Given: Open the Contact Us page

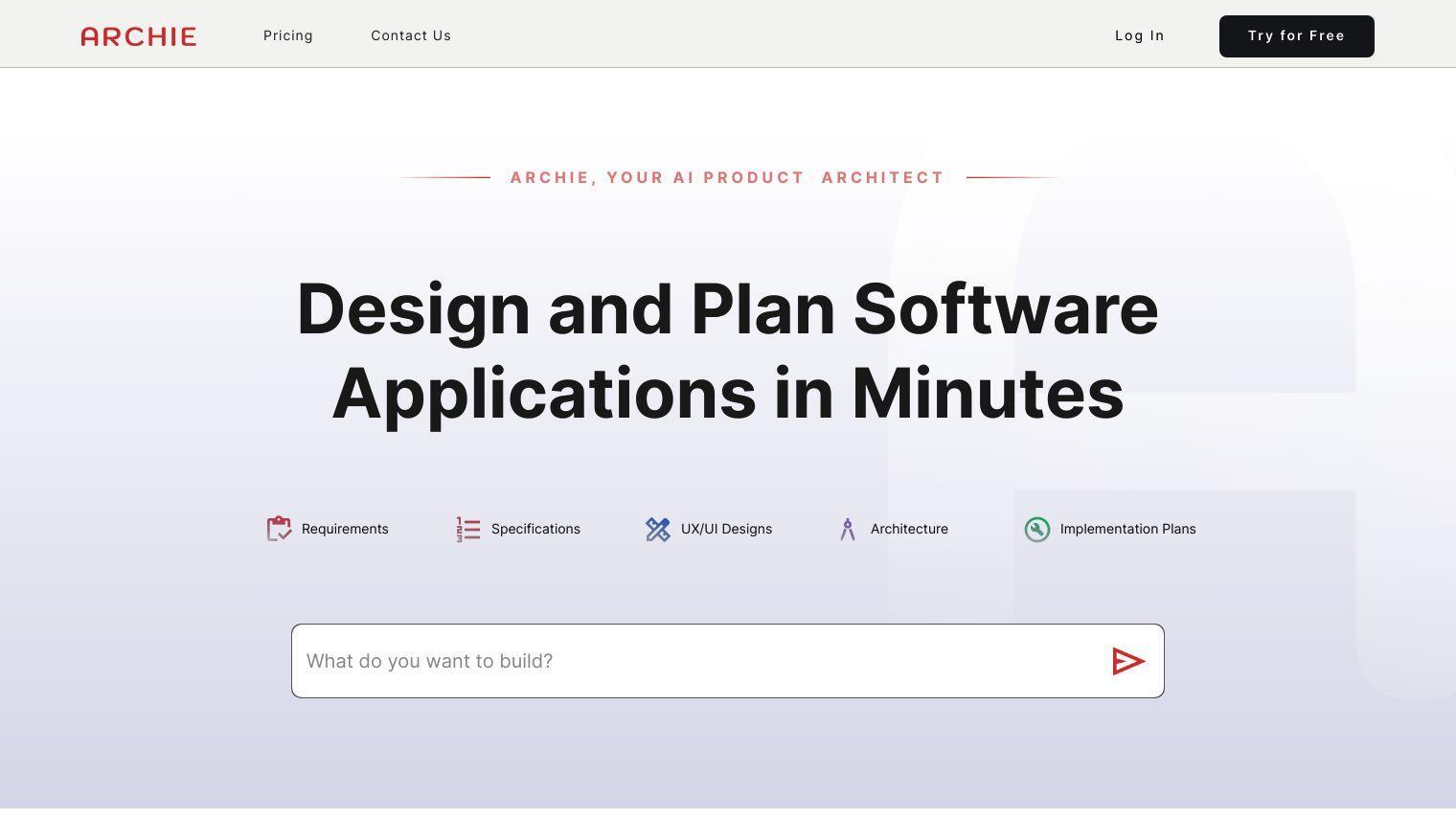Looking at the screenshot, I should coord(411,35).
